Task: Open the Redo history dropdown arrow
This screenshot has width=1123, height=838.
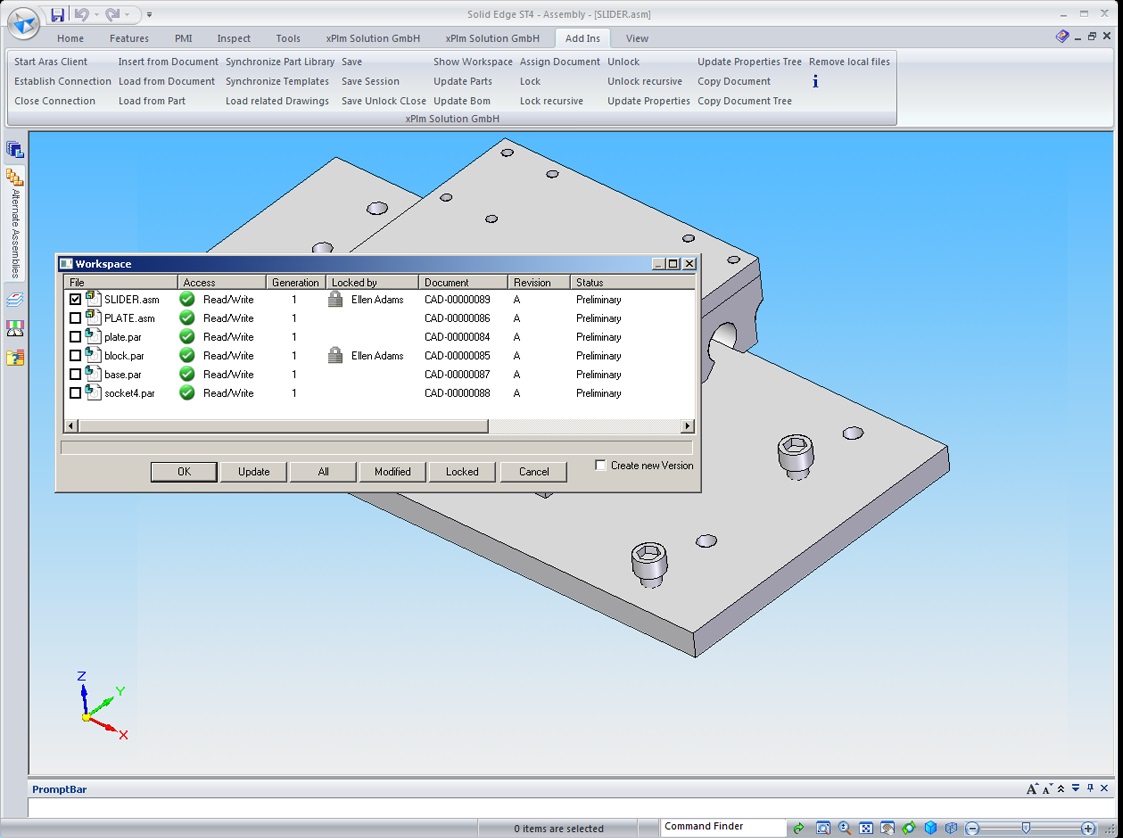Action: [127, 14]
